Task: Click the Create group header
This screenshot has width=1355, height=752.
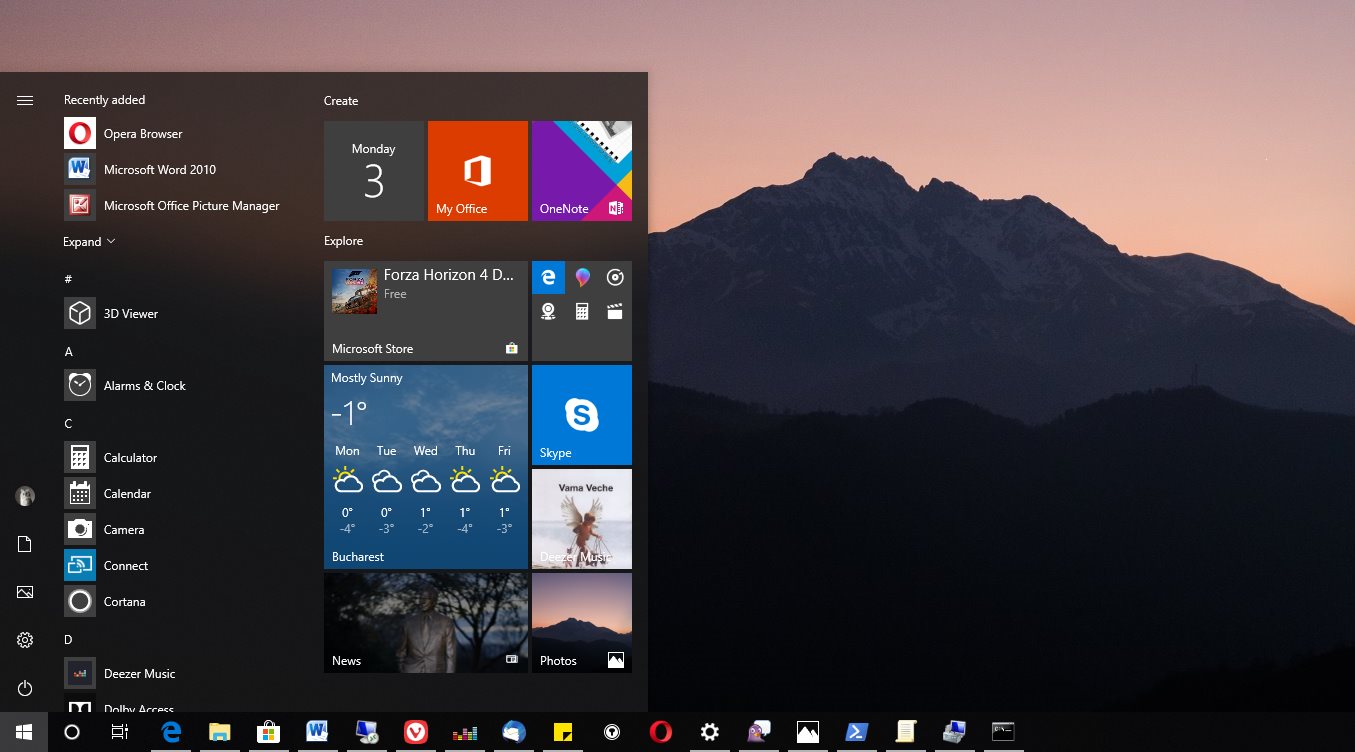Action: tap(341, 101)
